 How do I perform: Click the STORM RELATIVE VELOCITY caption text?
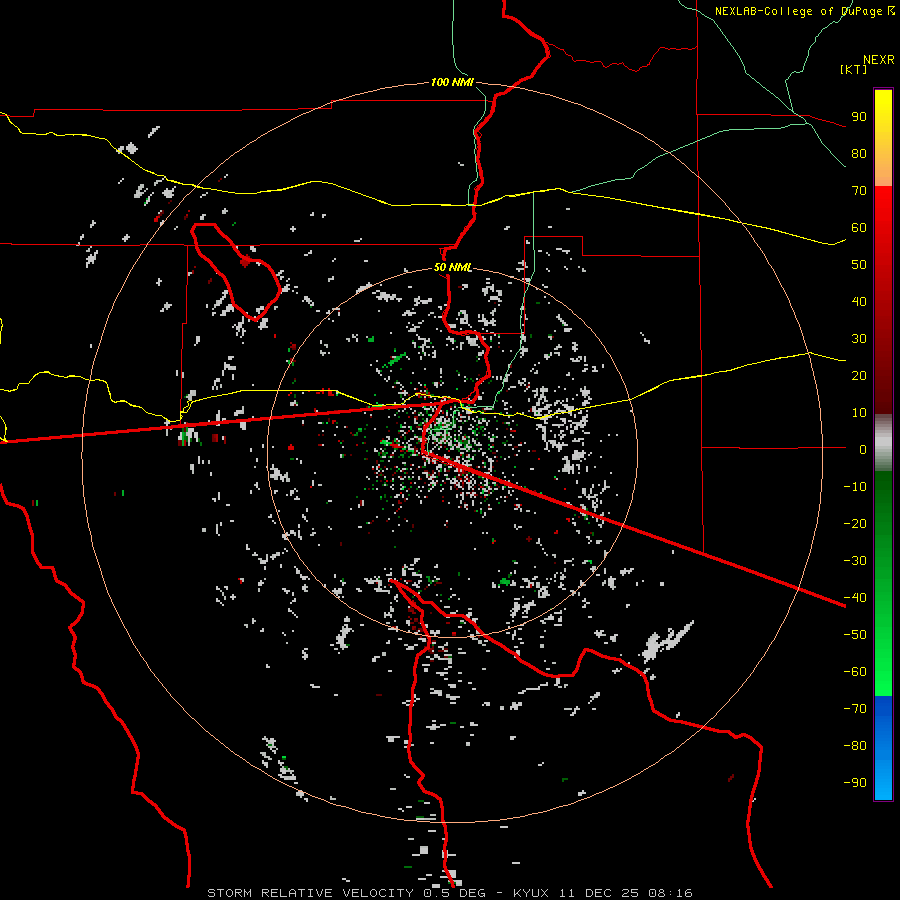[x=311, y=893]
